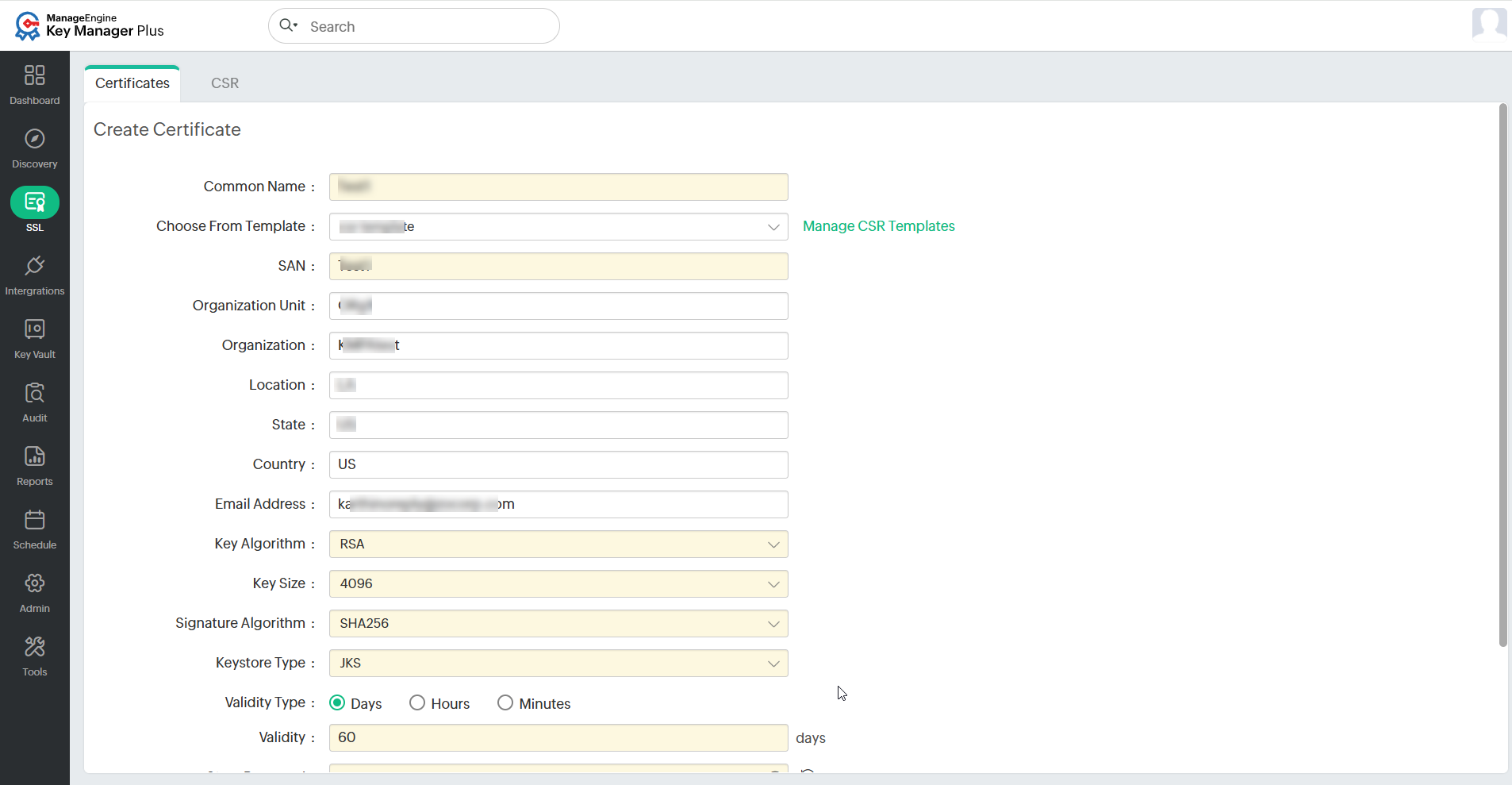Open the Signature Algorithm SHA256 dropdown
The image size is (1512, 785).
click(558, 623)
